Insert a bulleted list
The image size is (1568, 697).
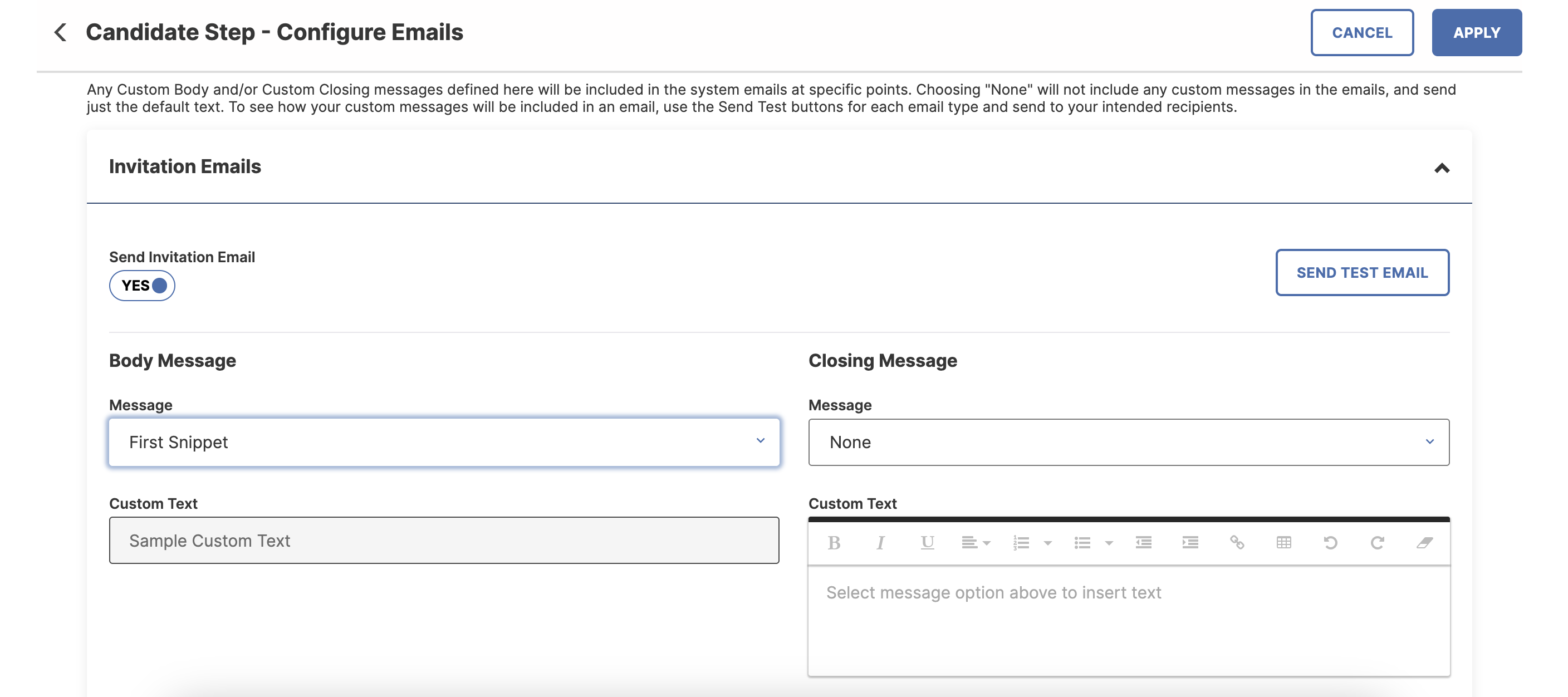tap(1082, 542)
